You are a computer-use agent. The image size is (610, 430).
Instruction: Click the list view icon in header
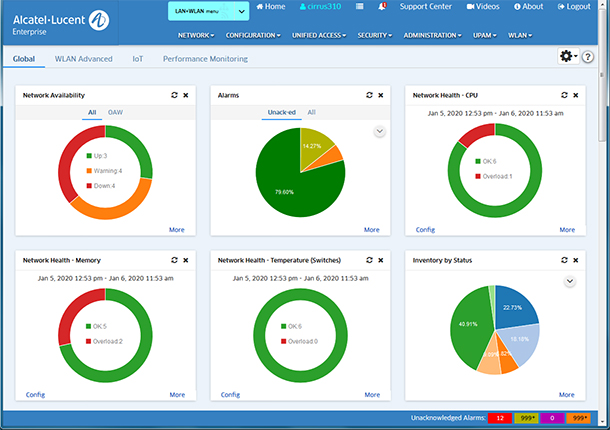pyautogui.click(x=359, y=7)
